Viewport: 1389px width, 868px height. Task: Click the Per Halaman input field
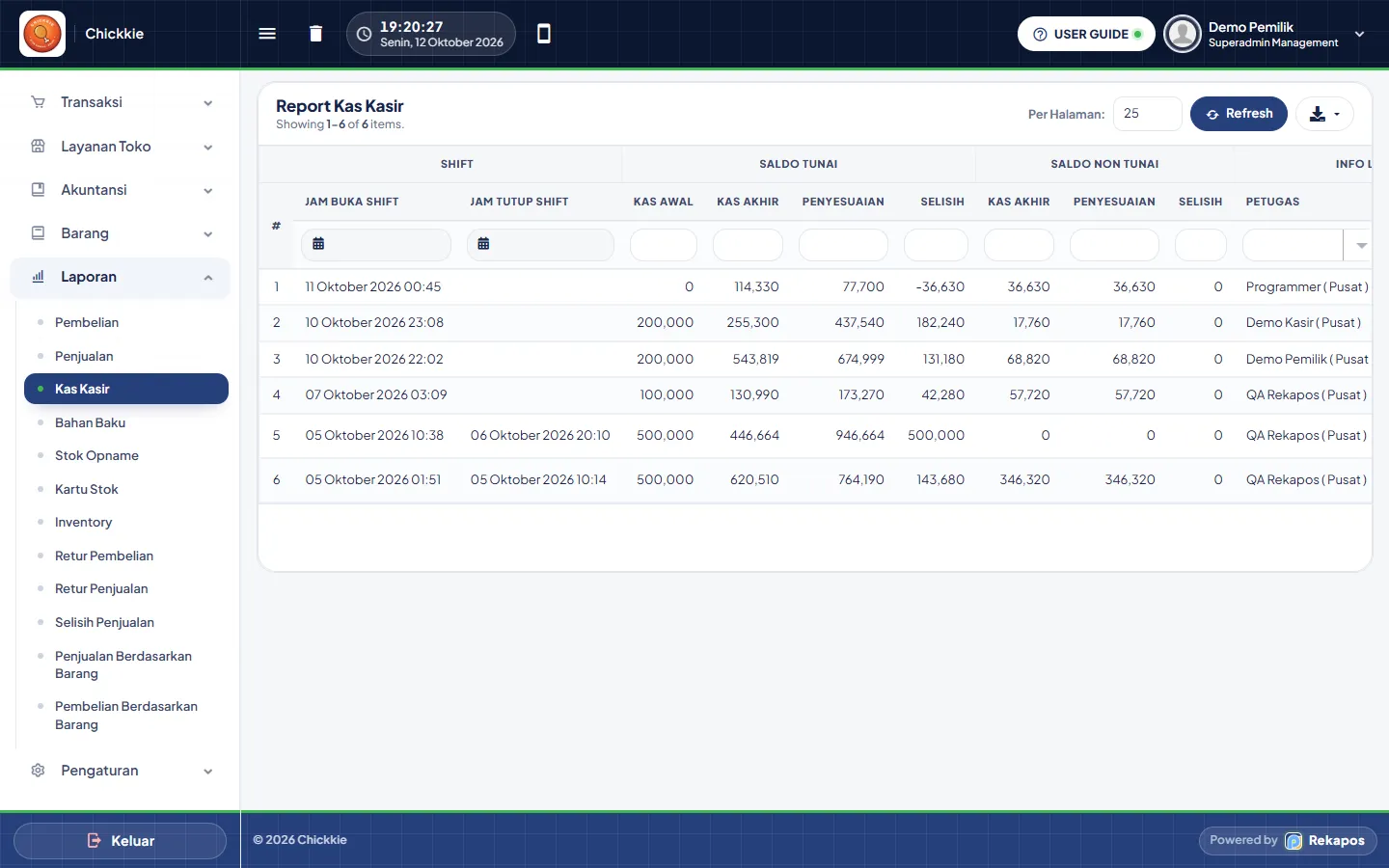(x=1147, y=114)
